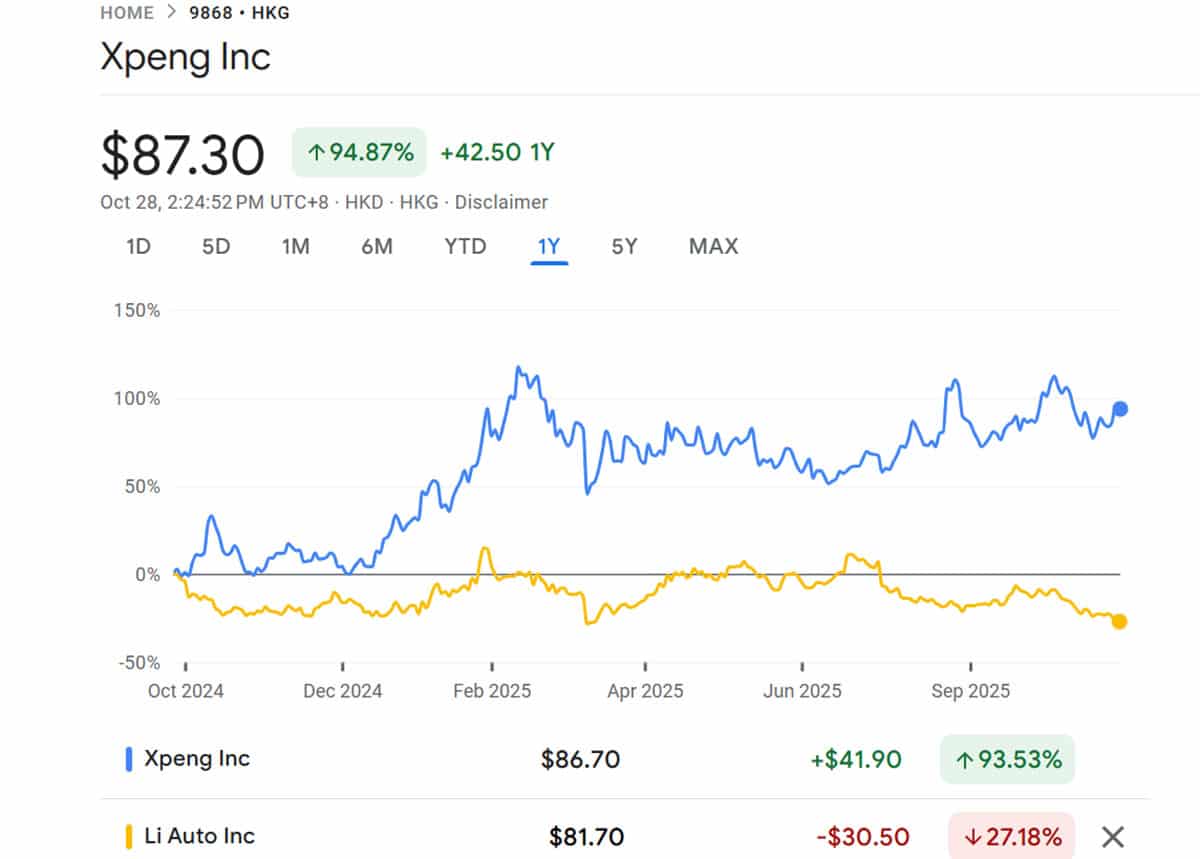The width and height of the screenshot is (1200, 859).
Task: Open the Disclaimer link
Action: click(501, 202)
